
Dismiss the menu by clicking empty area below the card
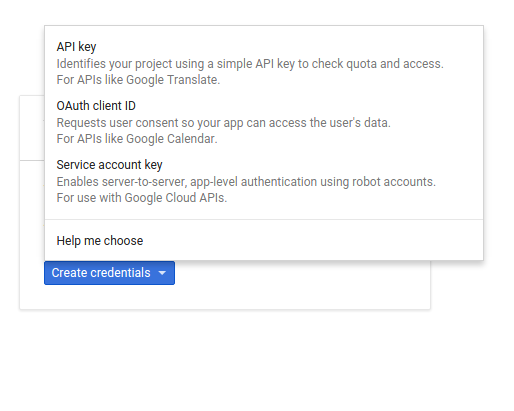(x=257, y=360)
